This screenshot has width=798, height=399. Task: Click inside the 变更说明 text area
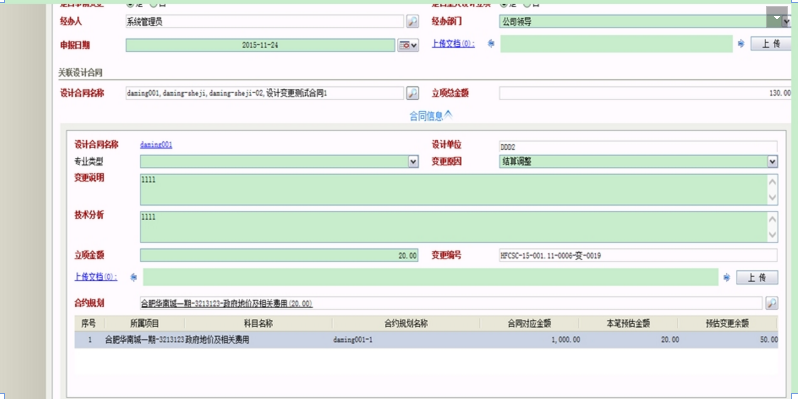click(x=453, y=189)
